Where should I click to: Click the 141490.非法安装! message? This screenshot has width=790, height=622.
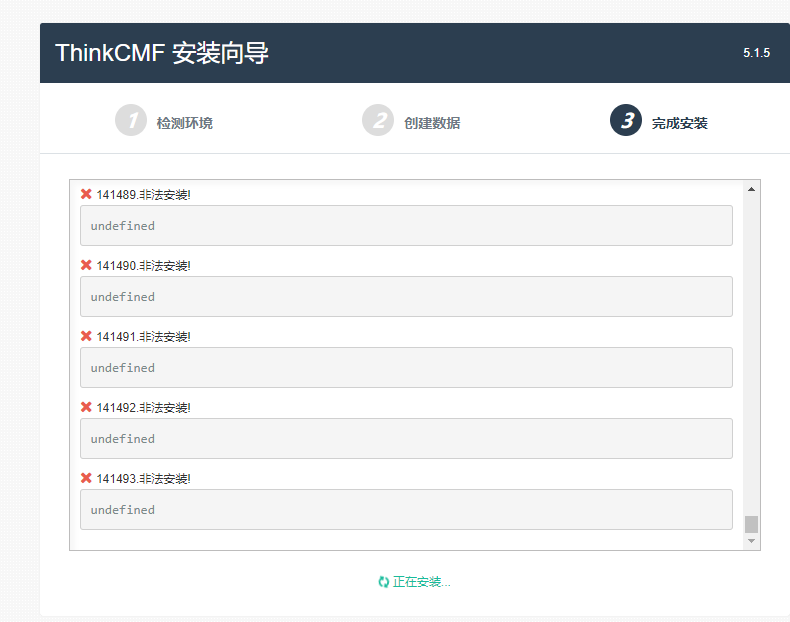click(x=144, y=266)
